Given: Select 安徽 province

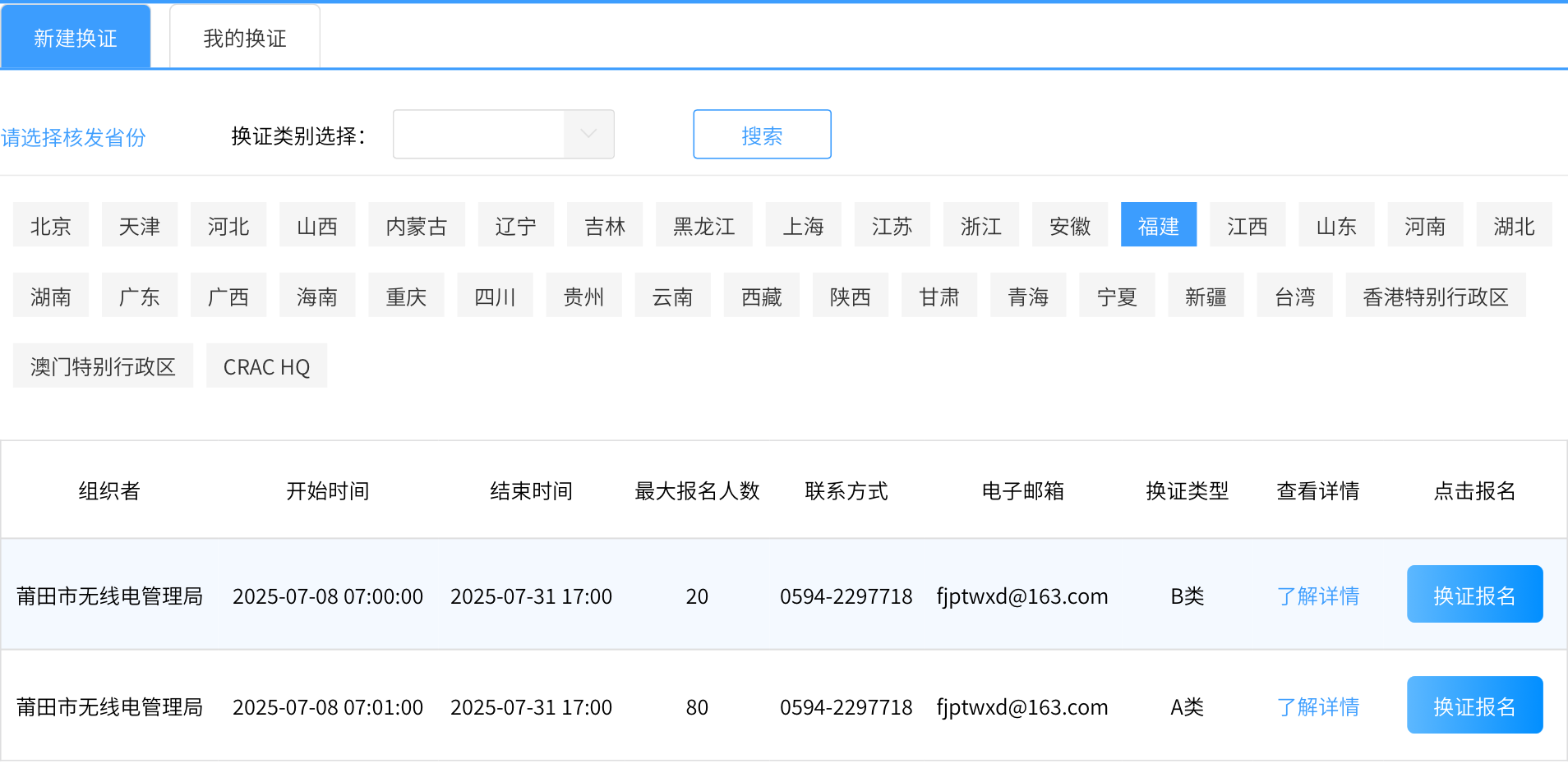Looking at the screenshot, I should 1070,224.
